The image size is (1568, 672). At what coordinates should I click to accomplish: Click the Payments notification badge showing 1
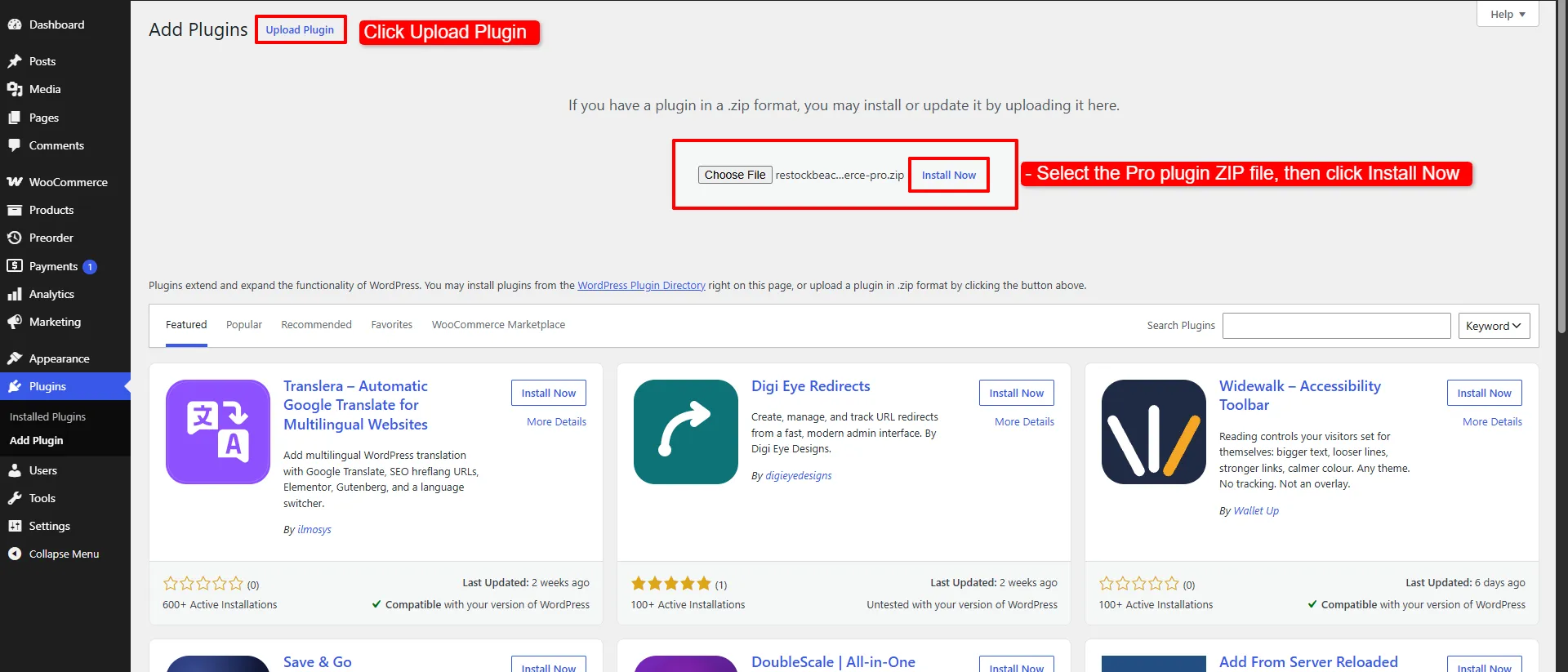90,267
